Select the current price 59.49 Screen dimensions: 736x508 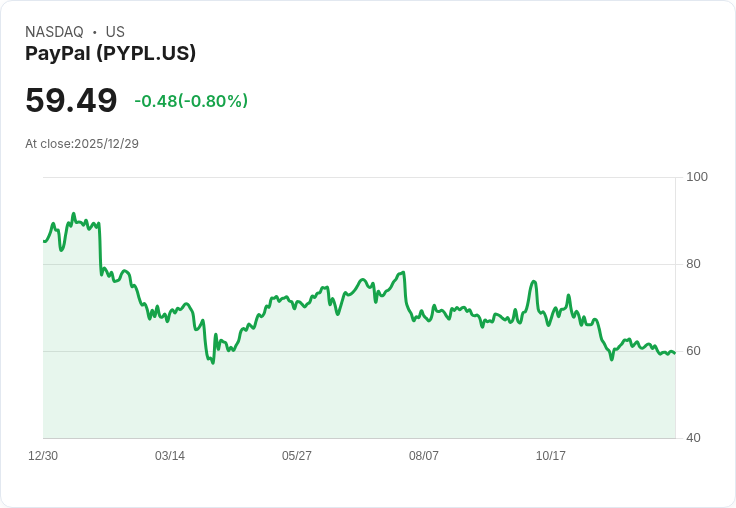71,100
